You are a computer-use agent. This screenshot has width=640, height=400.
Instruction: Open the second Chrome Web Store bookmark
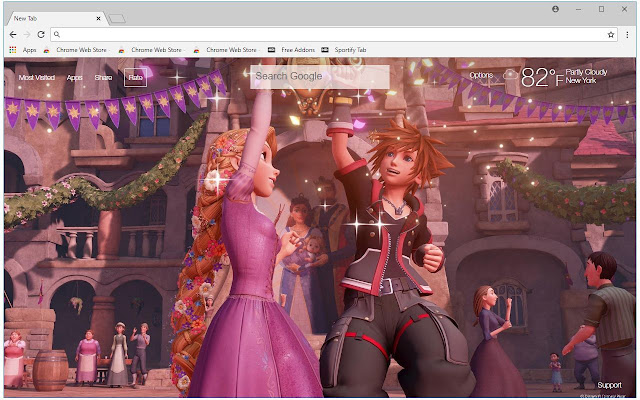(151, 50)
